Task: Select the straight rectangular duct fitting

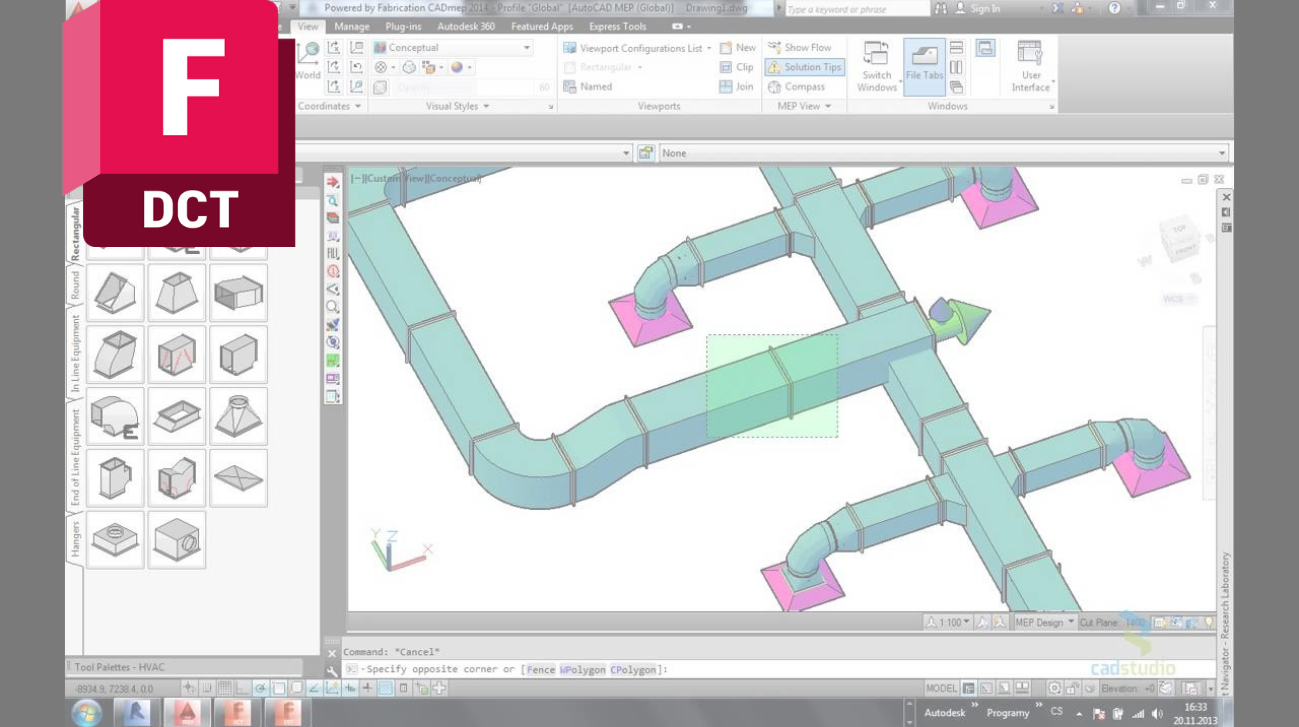Action: coord(238,292)
